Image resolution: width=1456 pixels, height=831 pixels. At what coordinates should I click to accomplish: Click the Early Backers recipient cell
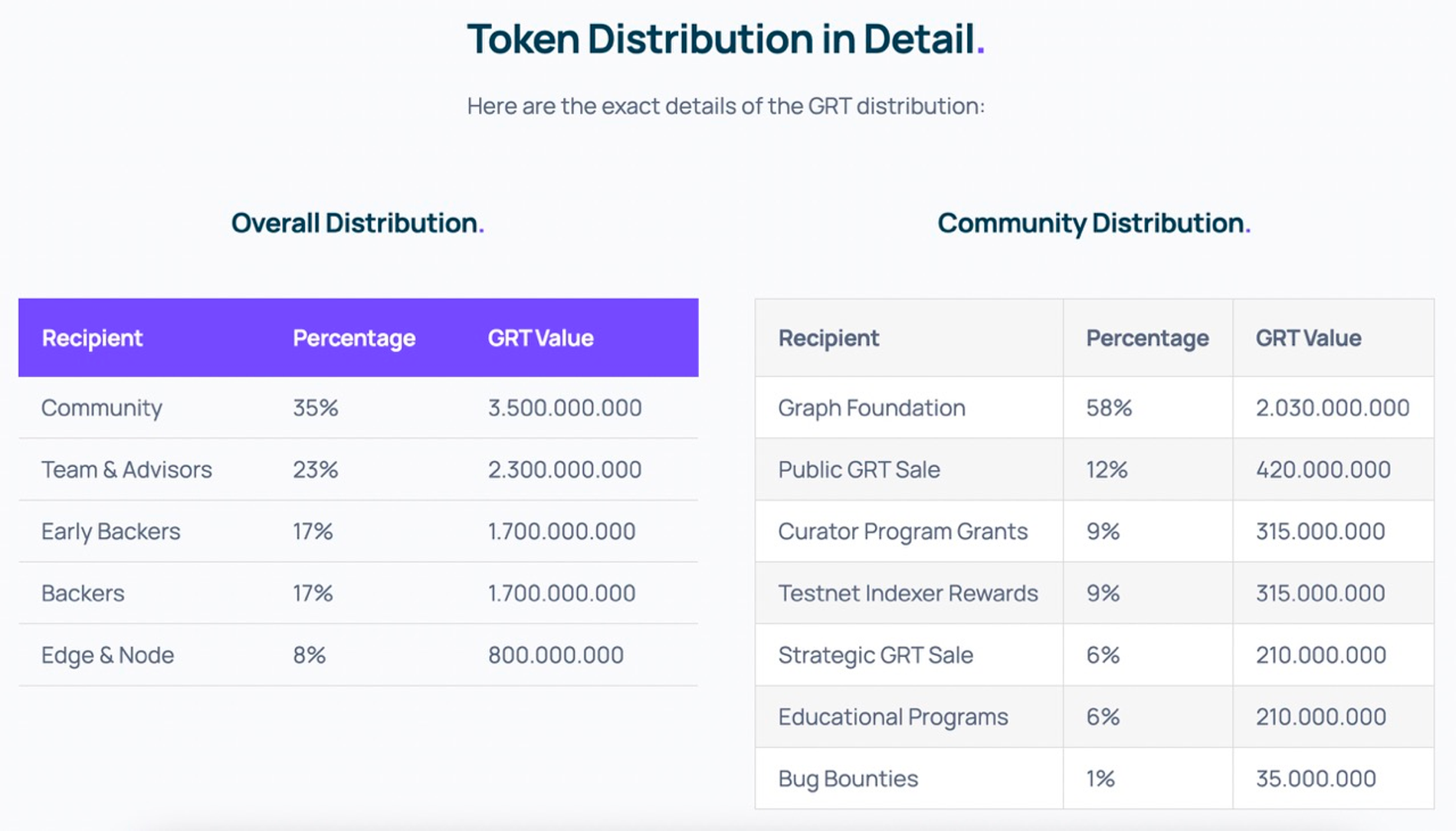[110, 531]
